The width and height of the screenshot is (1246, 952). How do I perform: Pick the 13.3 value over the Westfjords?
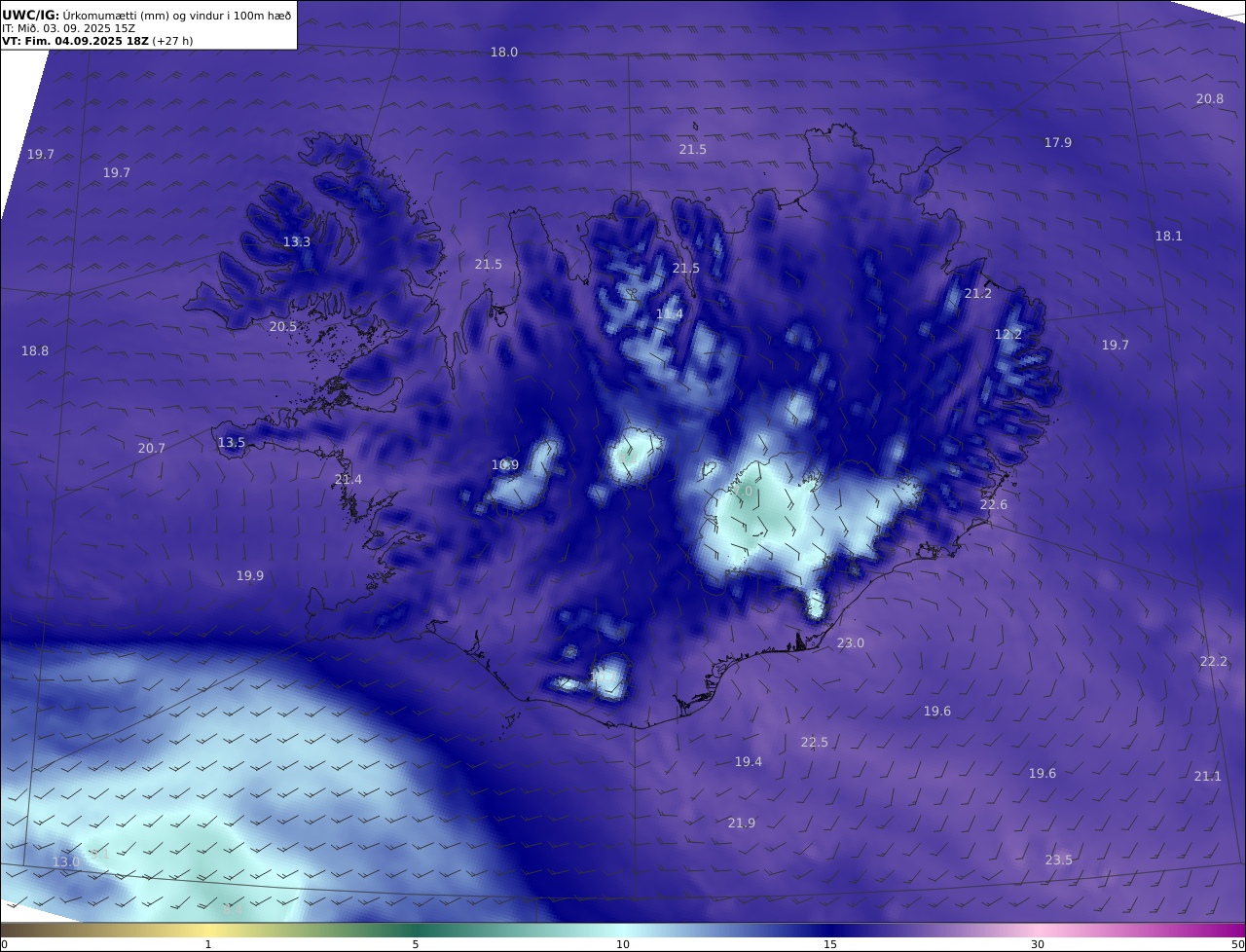coord(297,242)
